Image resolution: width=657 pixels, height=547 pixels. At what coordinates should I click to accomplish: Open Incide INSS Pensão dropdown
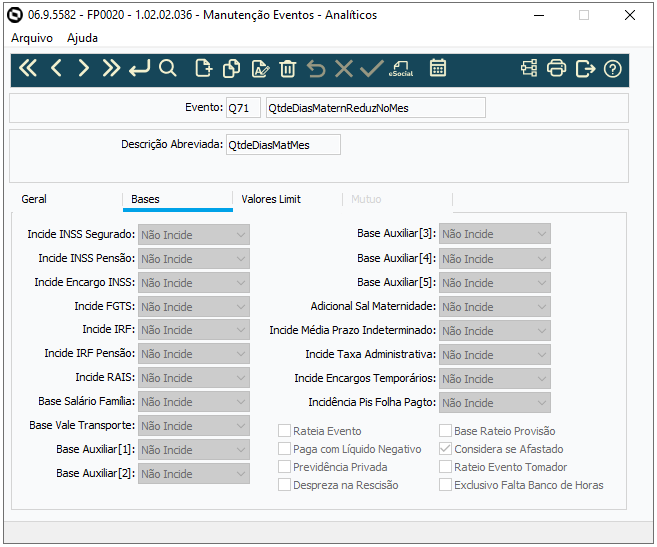[194, 259]
